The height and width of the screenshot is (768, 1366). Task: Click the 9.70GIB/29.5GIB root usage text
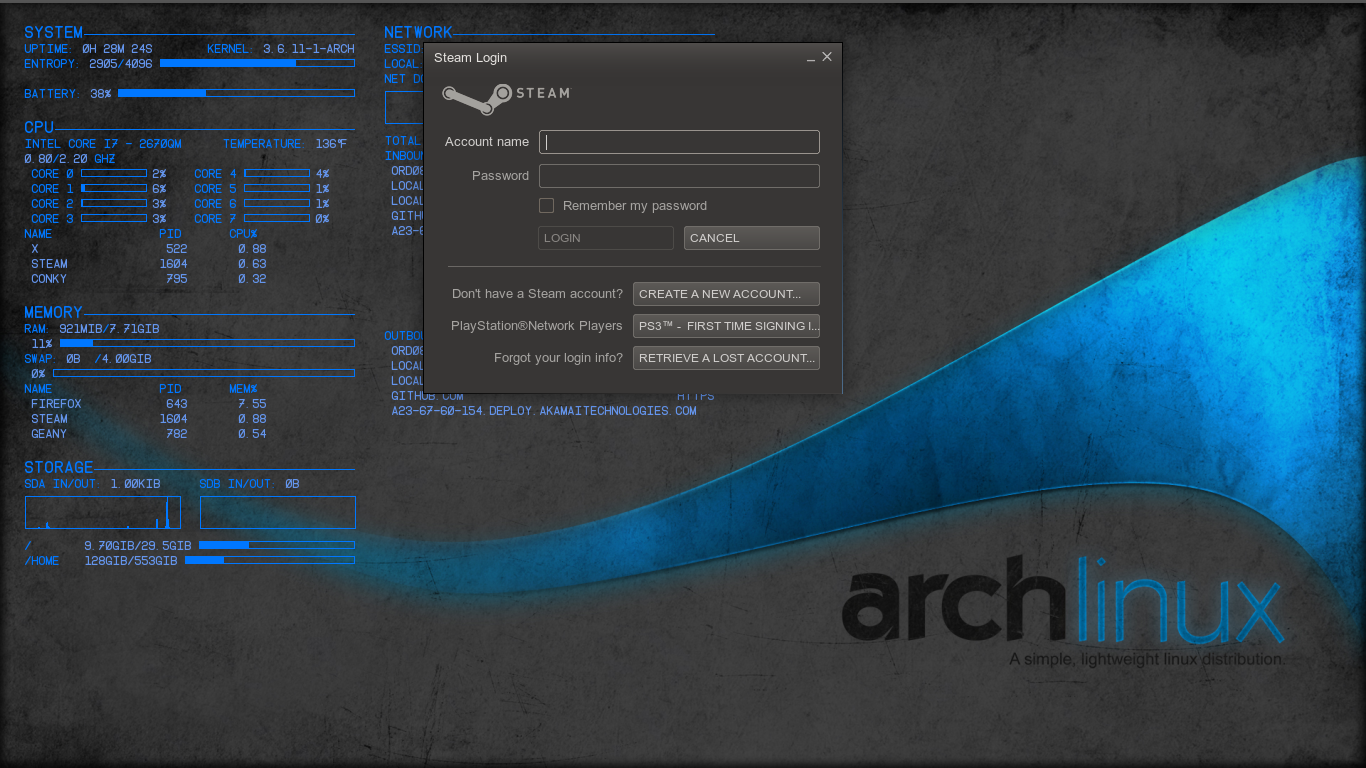(137, 546)
